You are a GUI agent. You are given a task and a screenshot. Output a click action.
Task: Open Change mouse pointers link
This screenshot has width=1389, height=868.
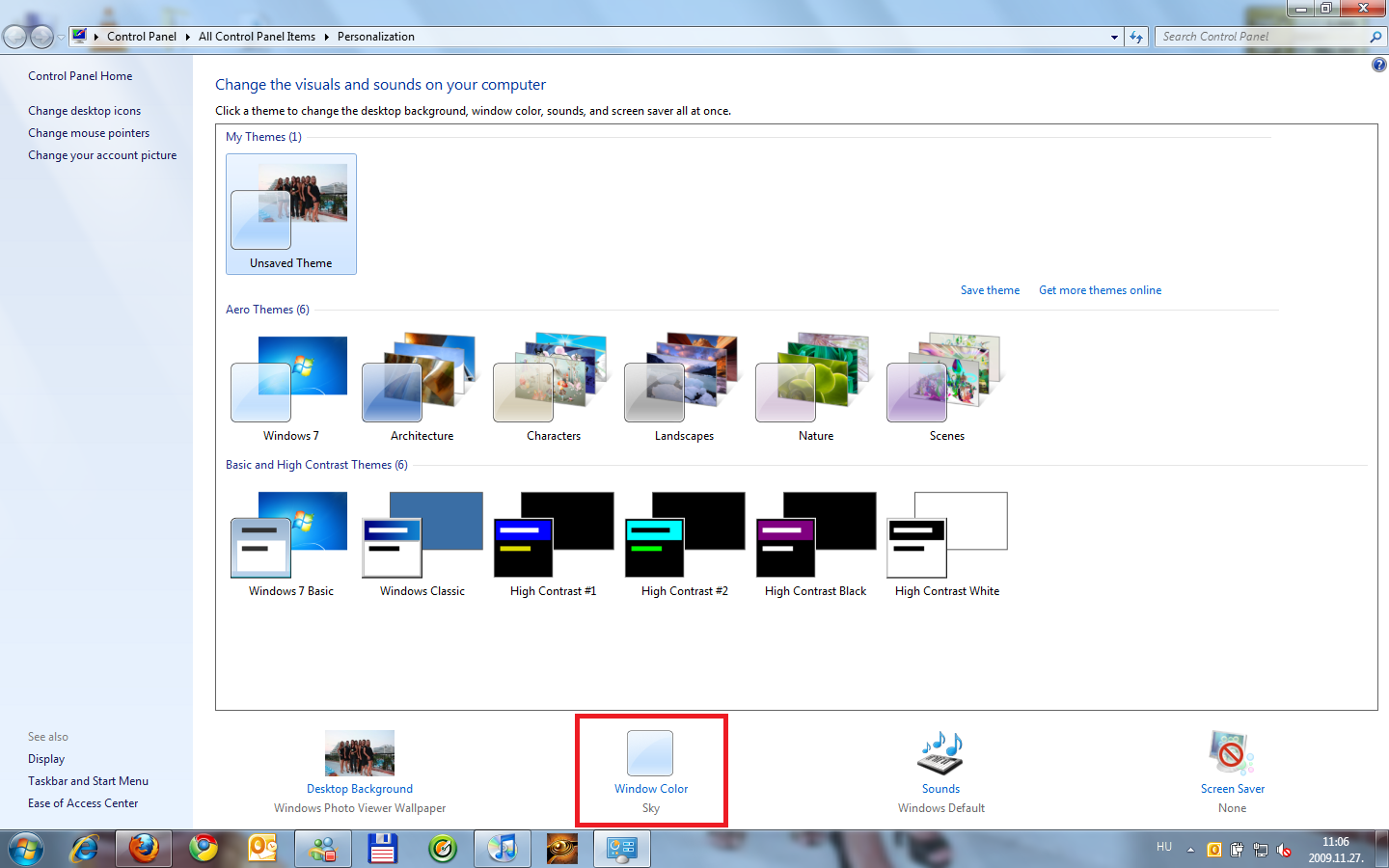coord(89,133)
